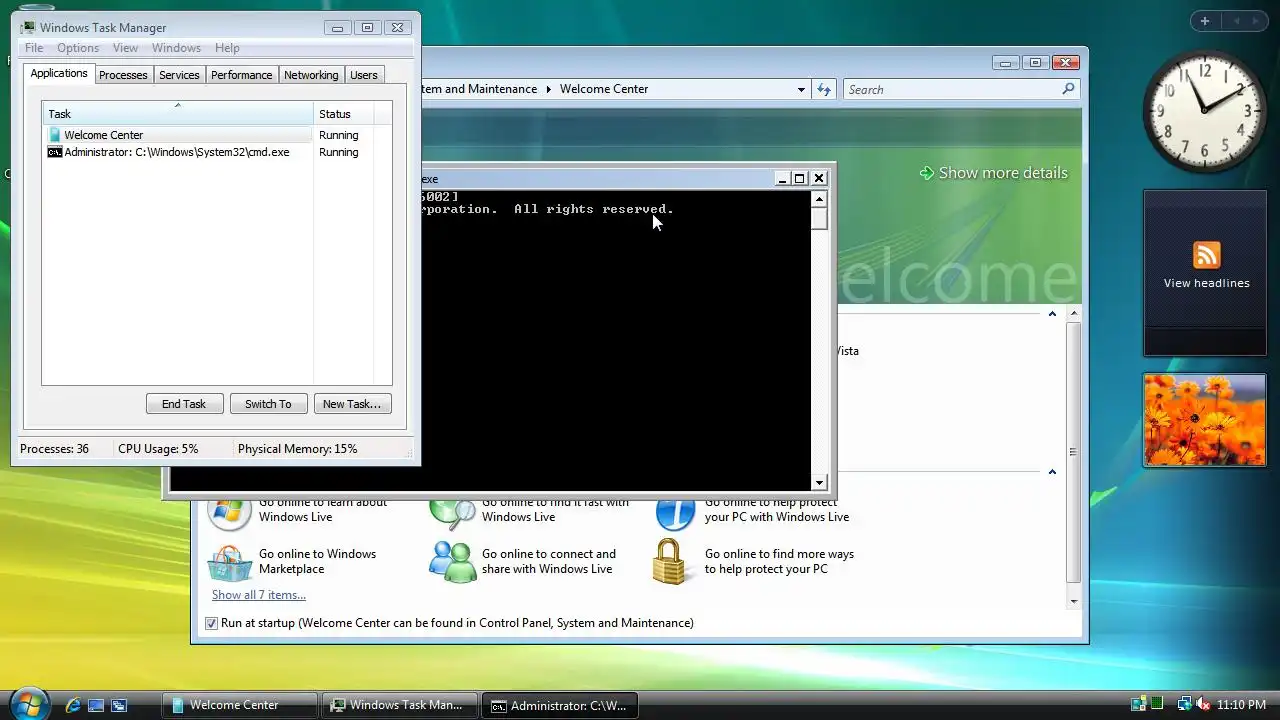Click the Administrator cmd taskbar button
Viewport: 1280px width, 720px height.
click(x=559, y=705)
